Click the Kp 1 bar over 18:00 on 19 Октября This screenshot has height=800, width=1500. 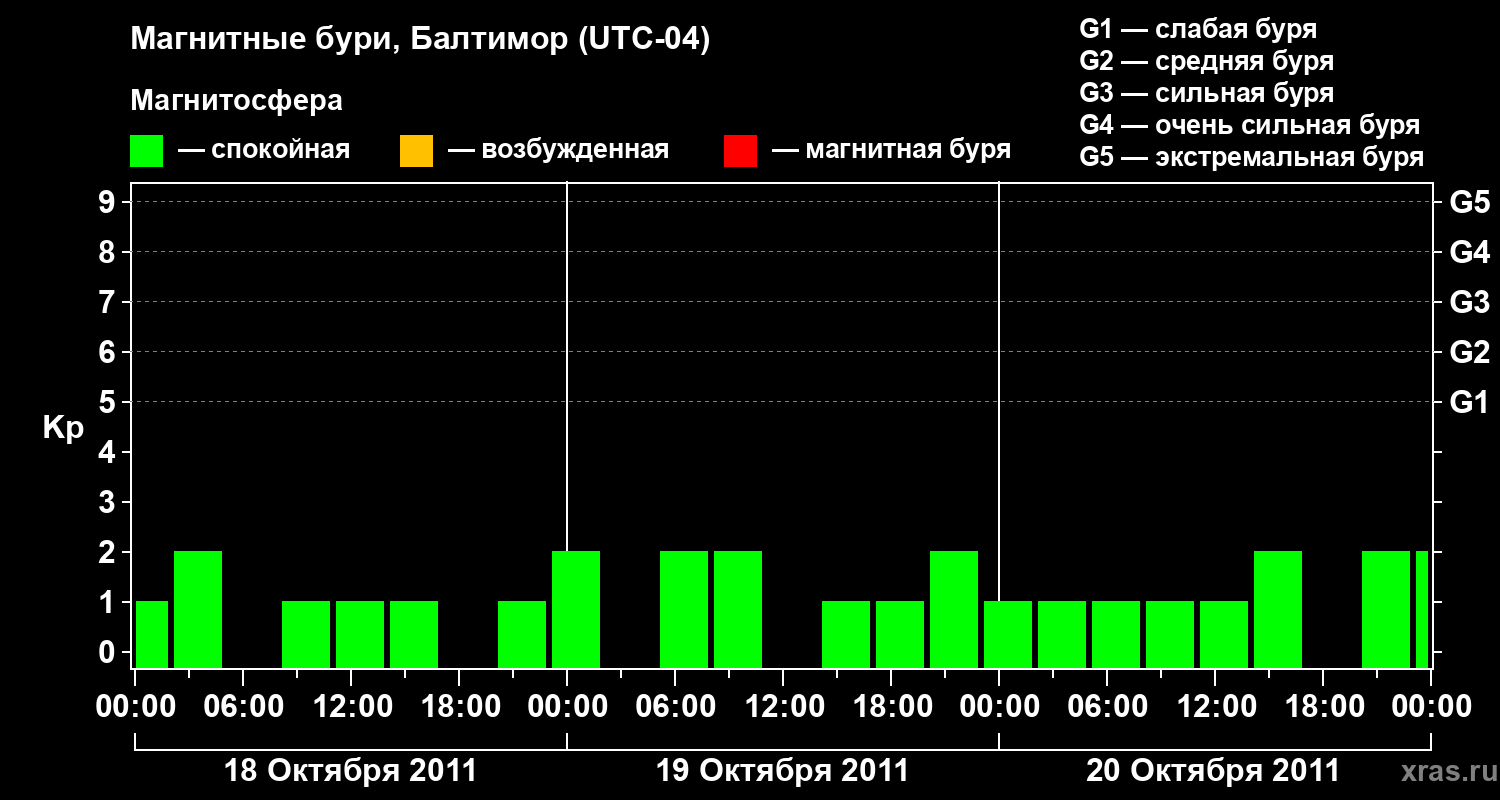[x=900, y=634]
